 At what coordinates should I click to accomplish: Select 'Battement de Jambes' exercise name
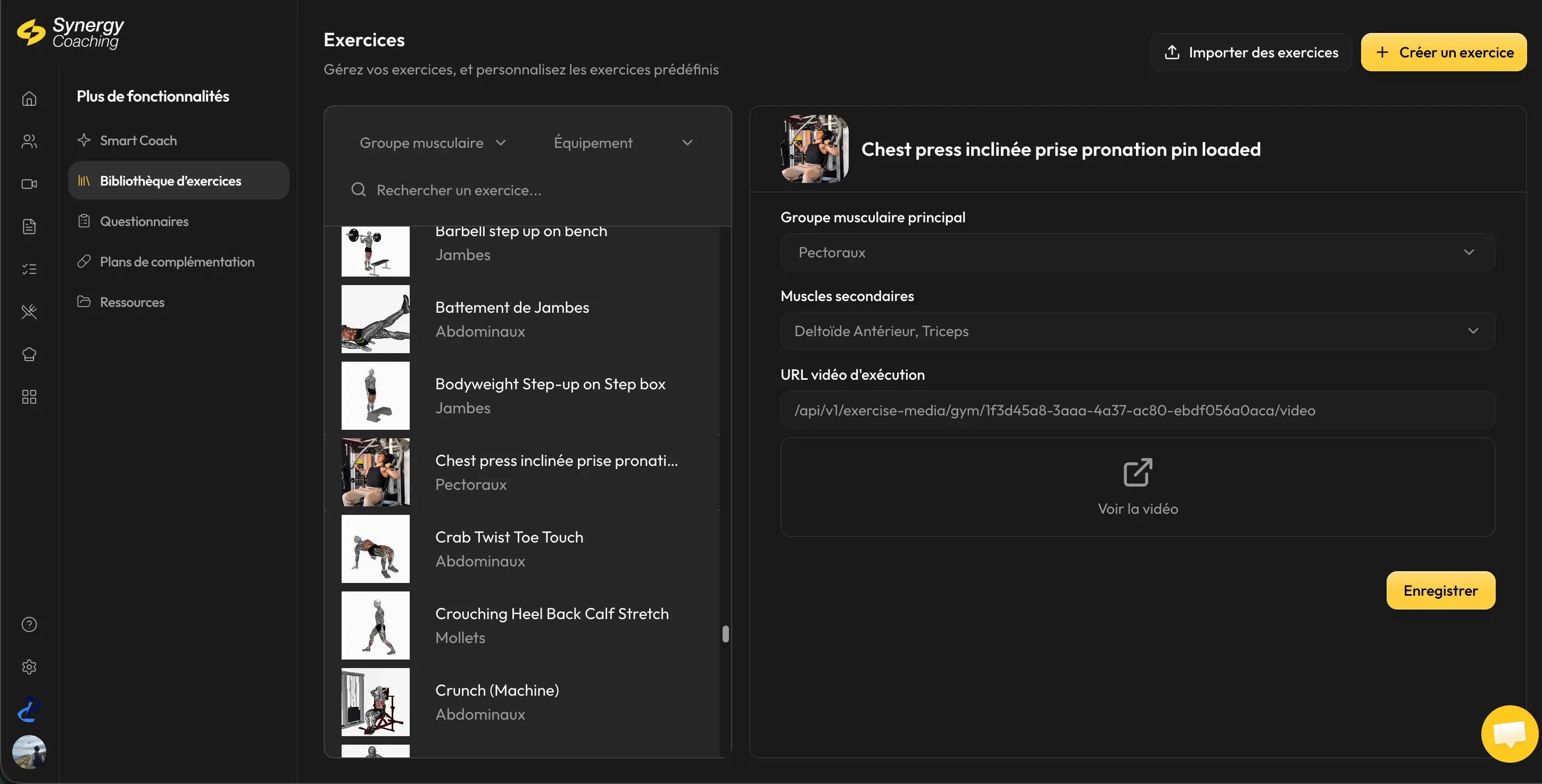512,307
